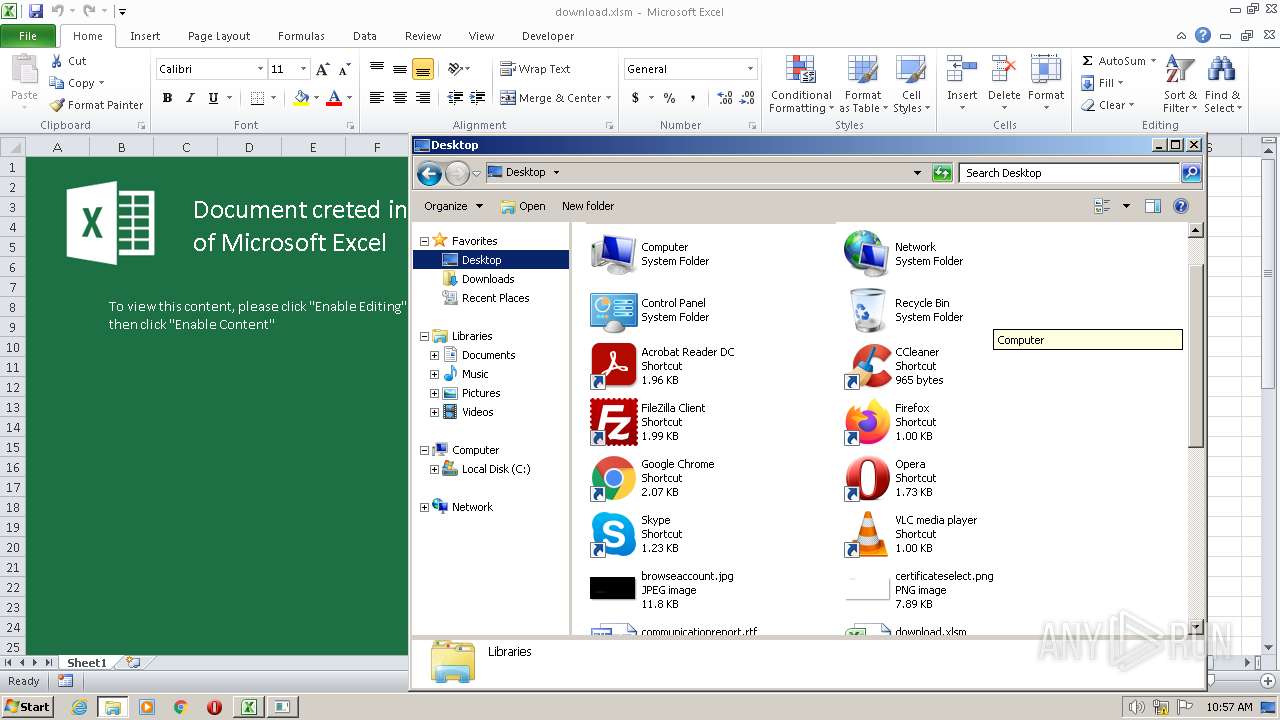Open Conditional Formatting menu
This screenshot has width=1280, height=720.
800,84
